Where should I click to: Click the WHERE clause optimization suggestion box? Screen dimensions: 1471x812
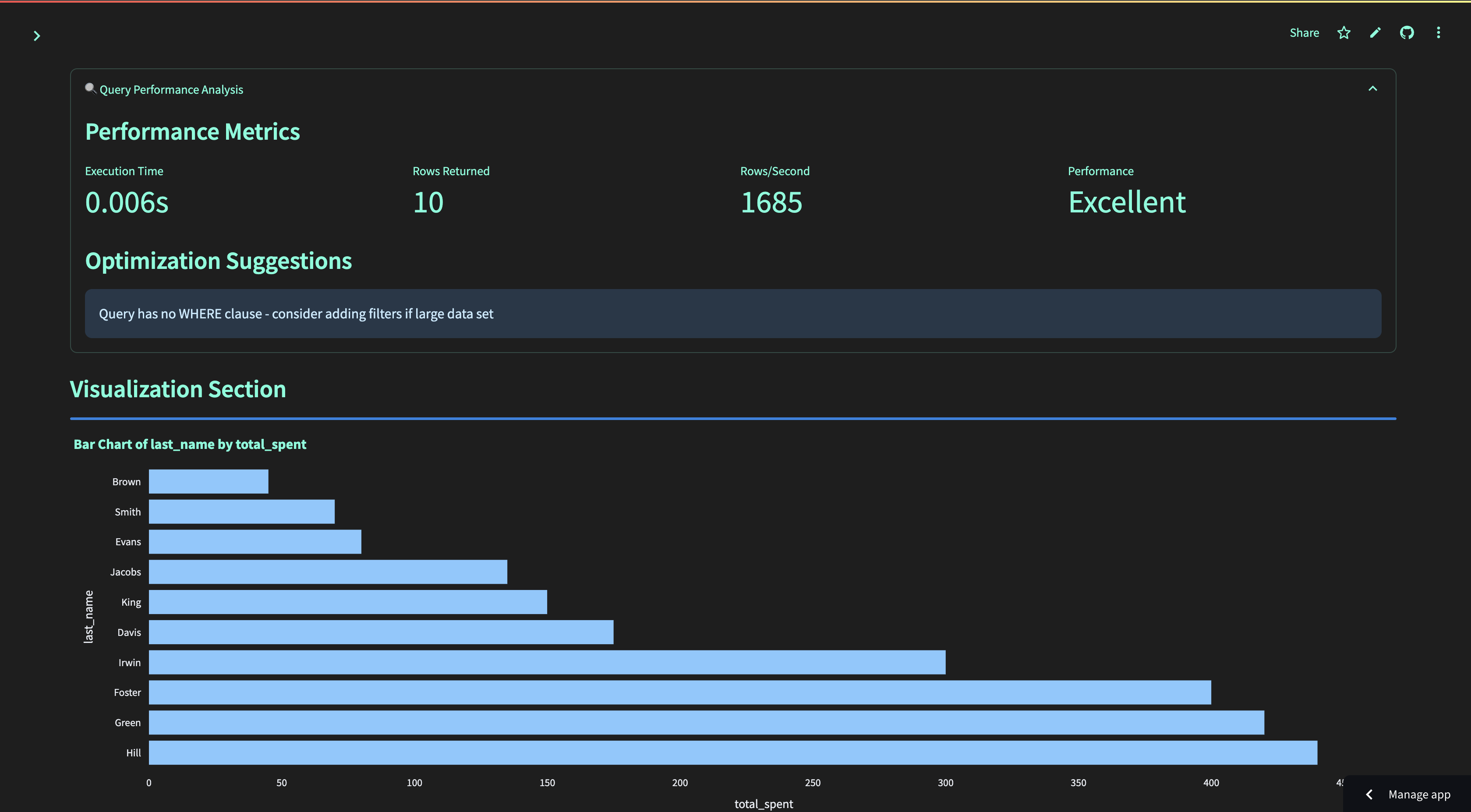point(732,314)
